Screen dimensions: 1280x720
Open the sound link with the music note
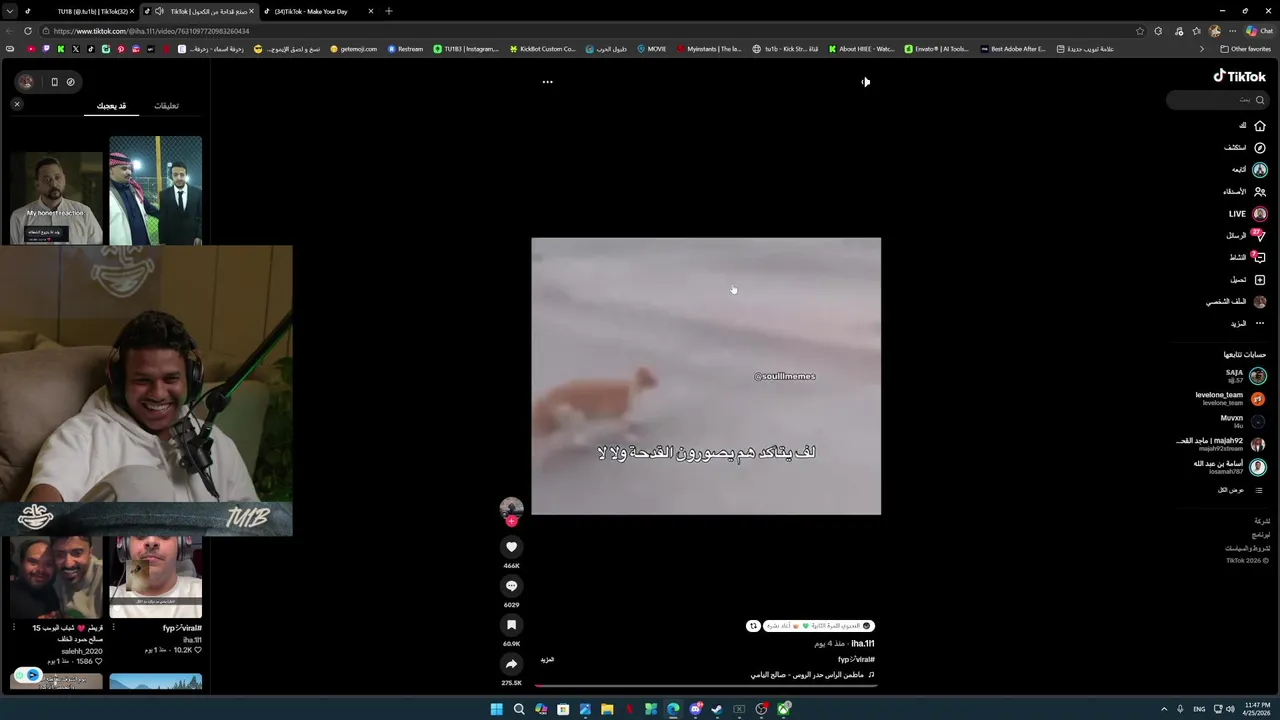tap(813, 675)
